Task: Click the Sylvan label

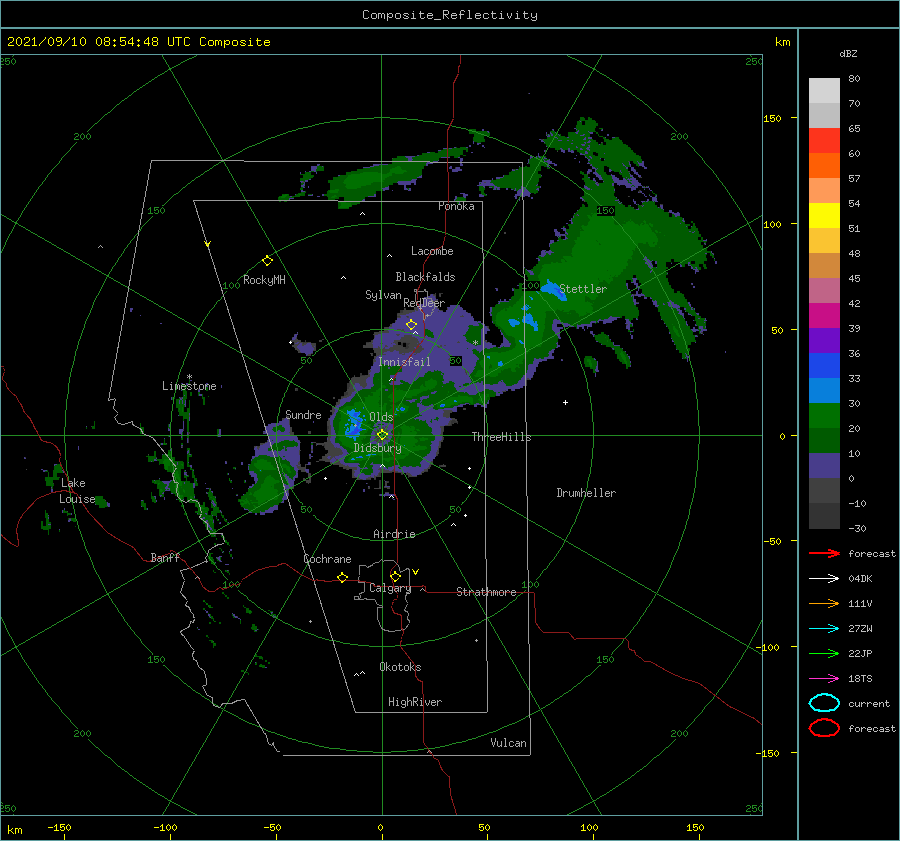Action: [383, 295]
